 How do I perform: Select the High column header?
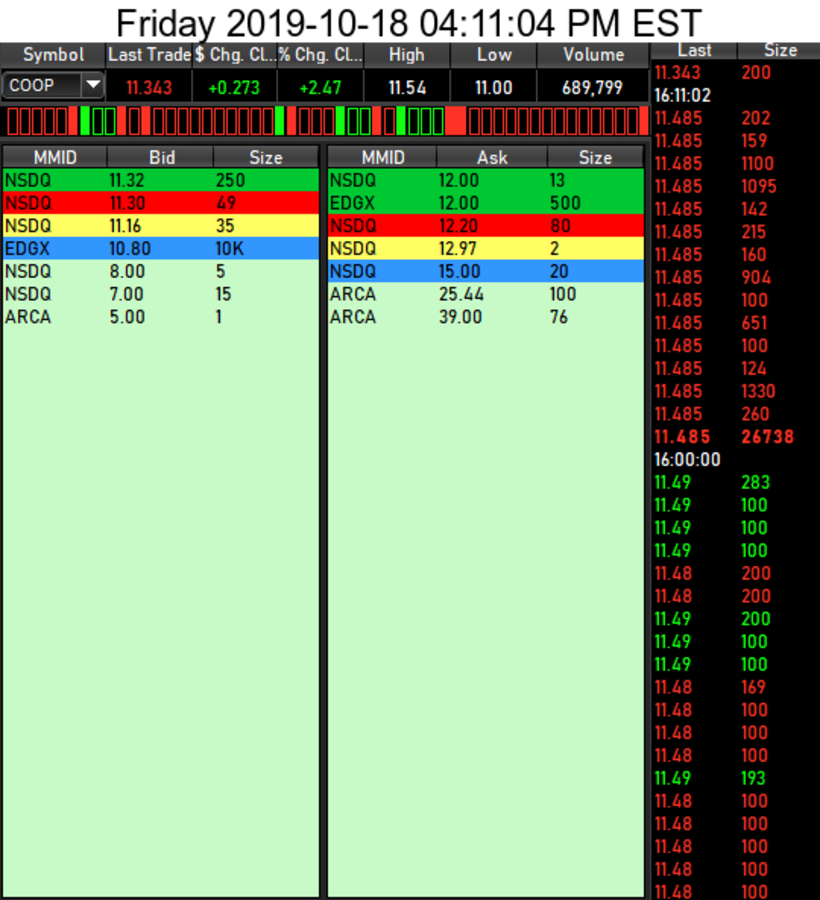[x=407, y=55]
